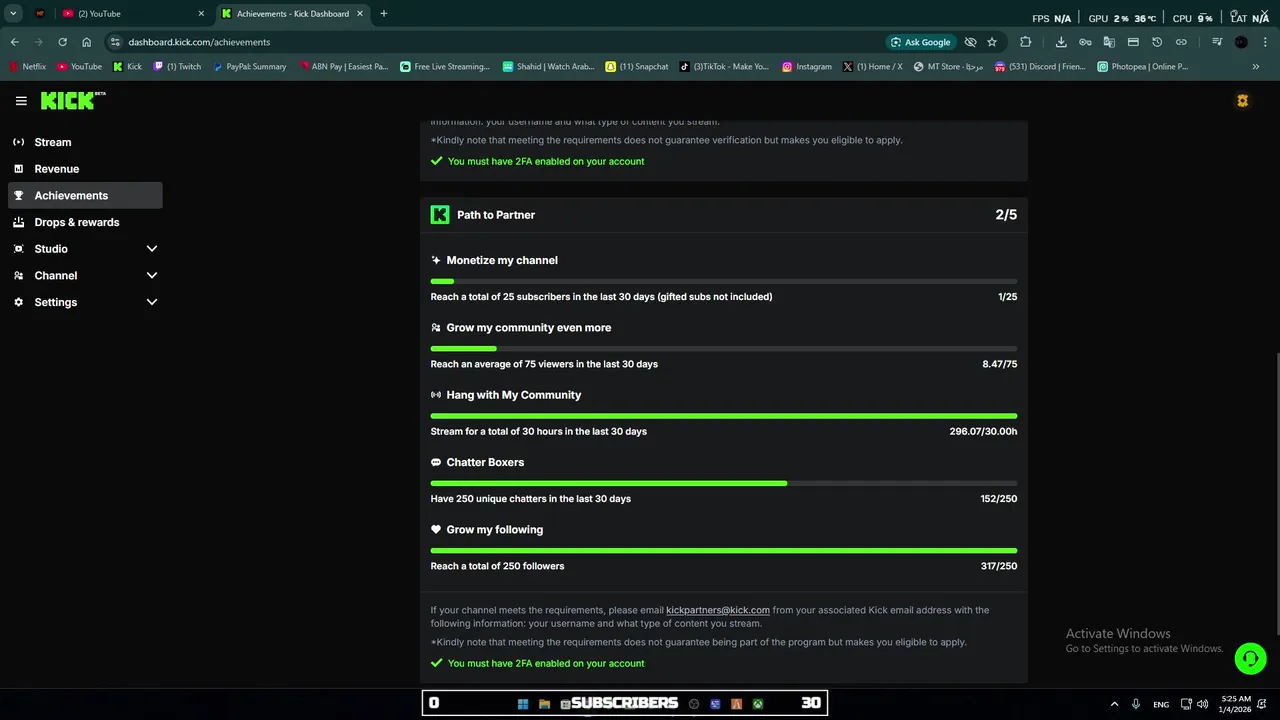
Task: Show more bookmarks with the double chevron
Action: [x=1256, y=67]
